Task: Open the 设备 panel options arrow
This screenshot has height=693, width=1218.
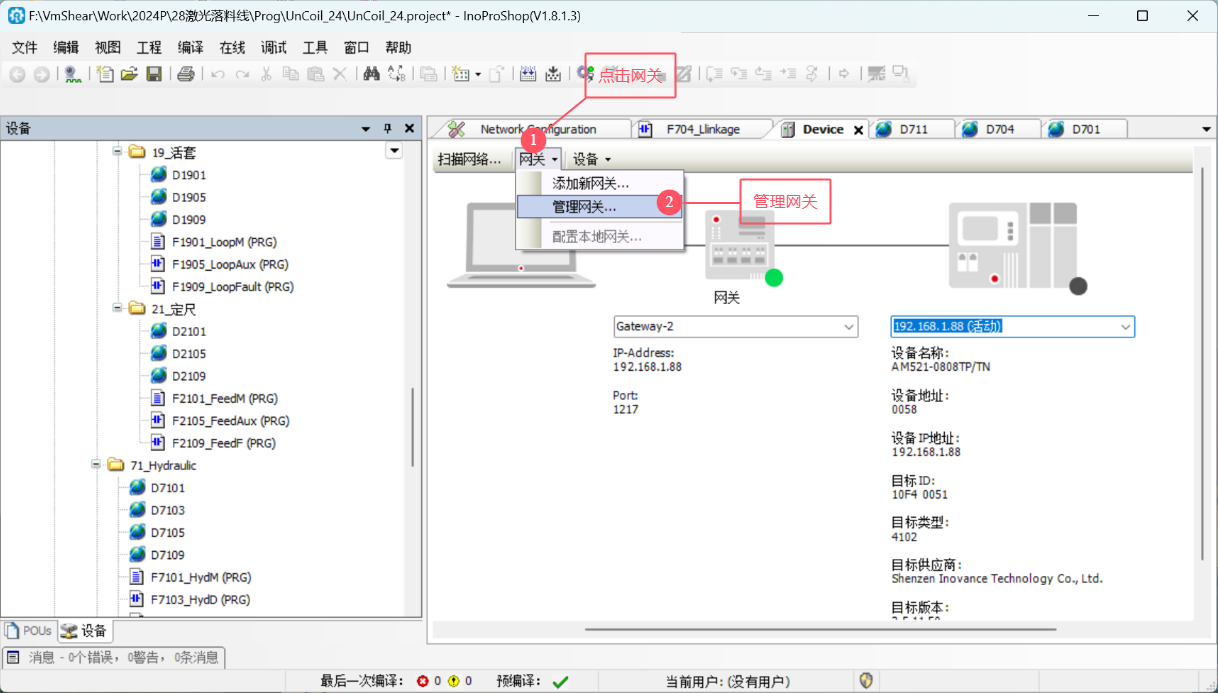Action: click(366, 129)
